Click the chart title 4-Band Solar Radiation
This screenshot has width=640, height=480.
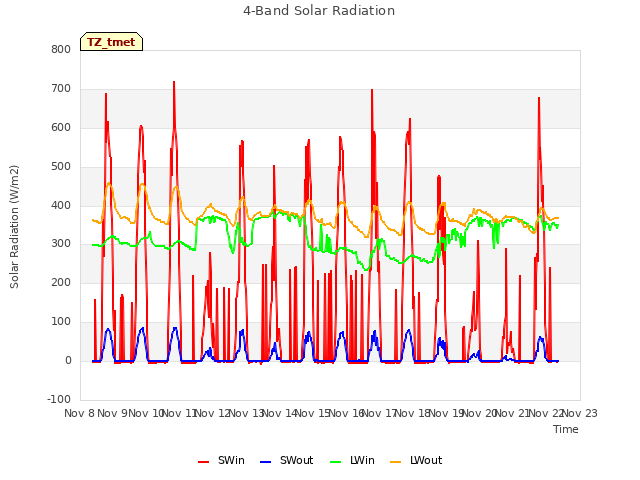pos(319,11)
